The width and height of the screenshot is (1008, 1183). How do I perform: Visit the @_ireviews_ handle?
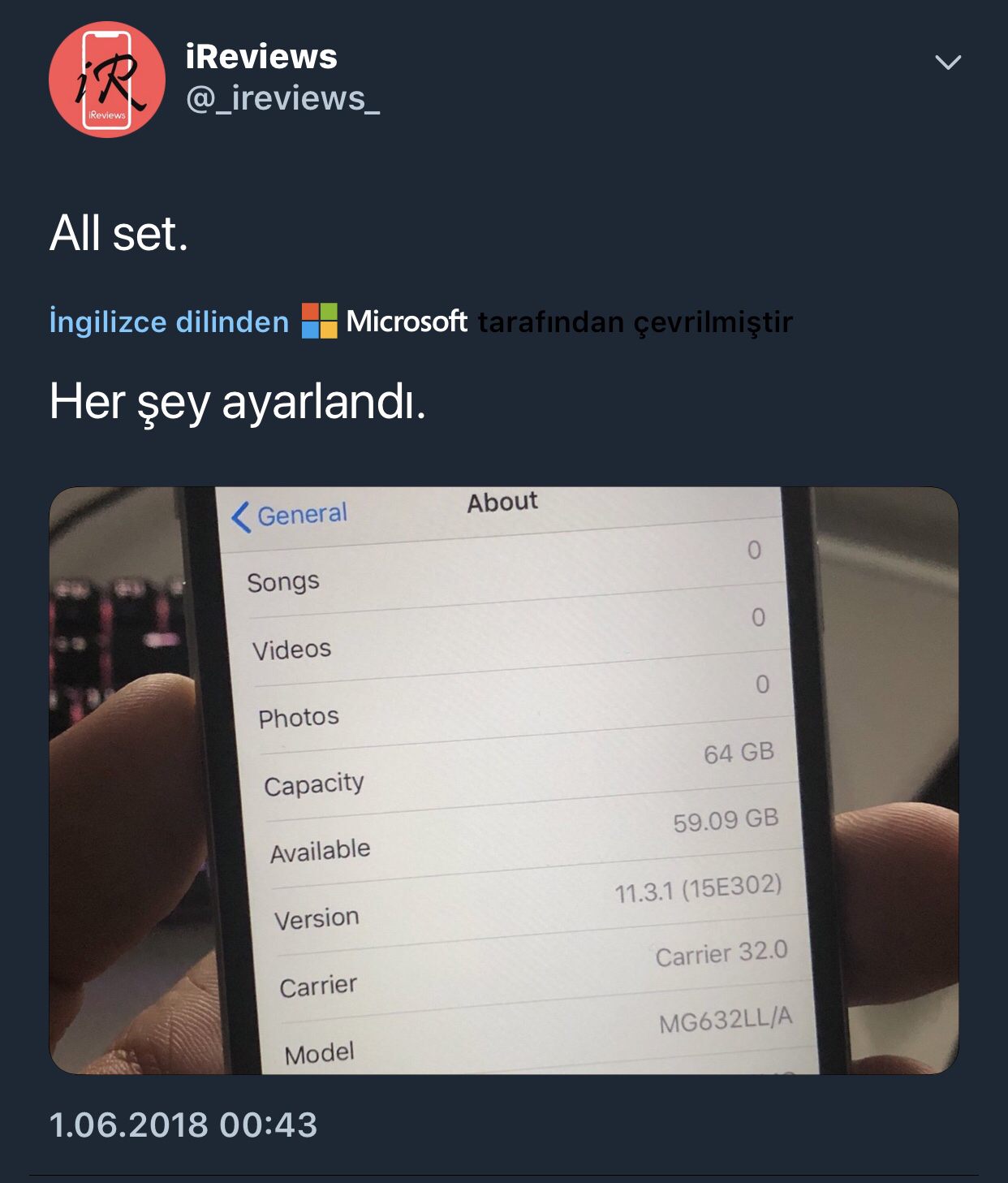coord(282,99)
